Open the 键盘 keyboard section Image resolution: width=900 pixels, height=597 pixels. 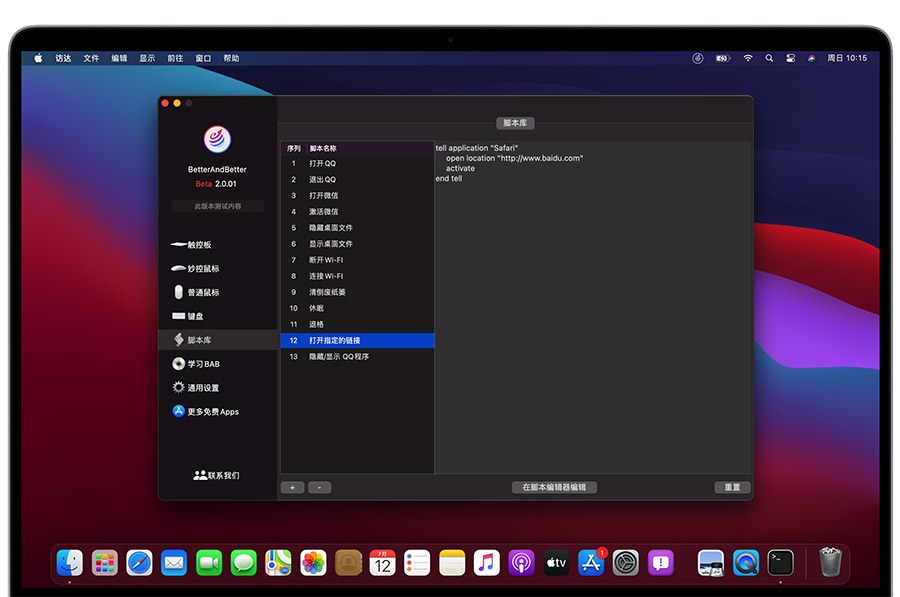(x=188, y=316)
